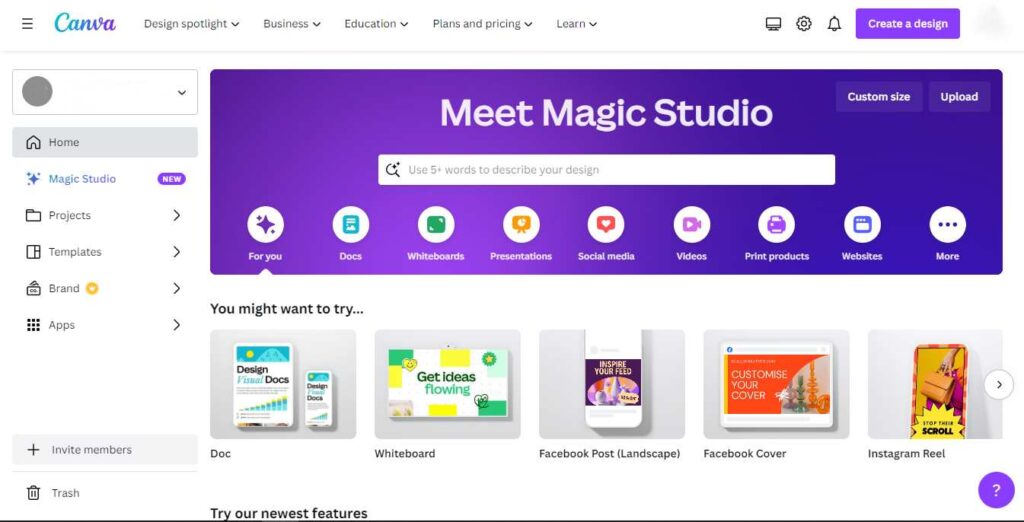Image resolution: width=1024 pixels, height=522 pixels.
Task: Open Brand in sidebar
Action: (x=105, y=289)
